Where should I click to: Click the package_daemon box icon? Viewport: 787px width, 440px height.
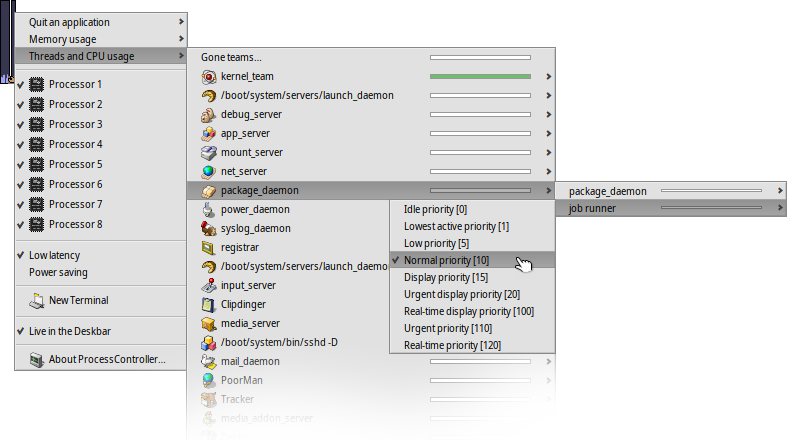click(x=208, y=191)
